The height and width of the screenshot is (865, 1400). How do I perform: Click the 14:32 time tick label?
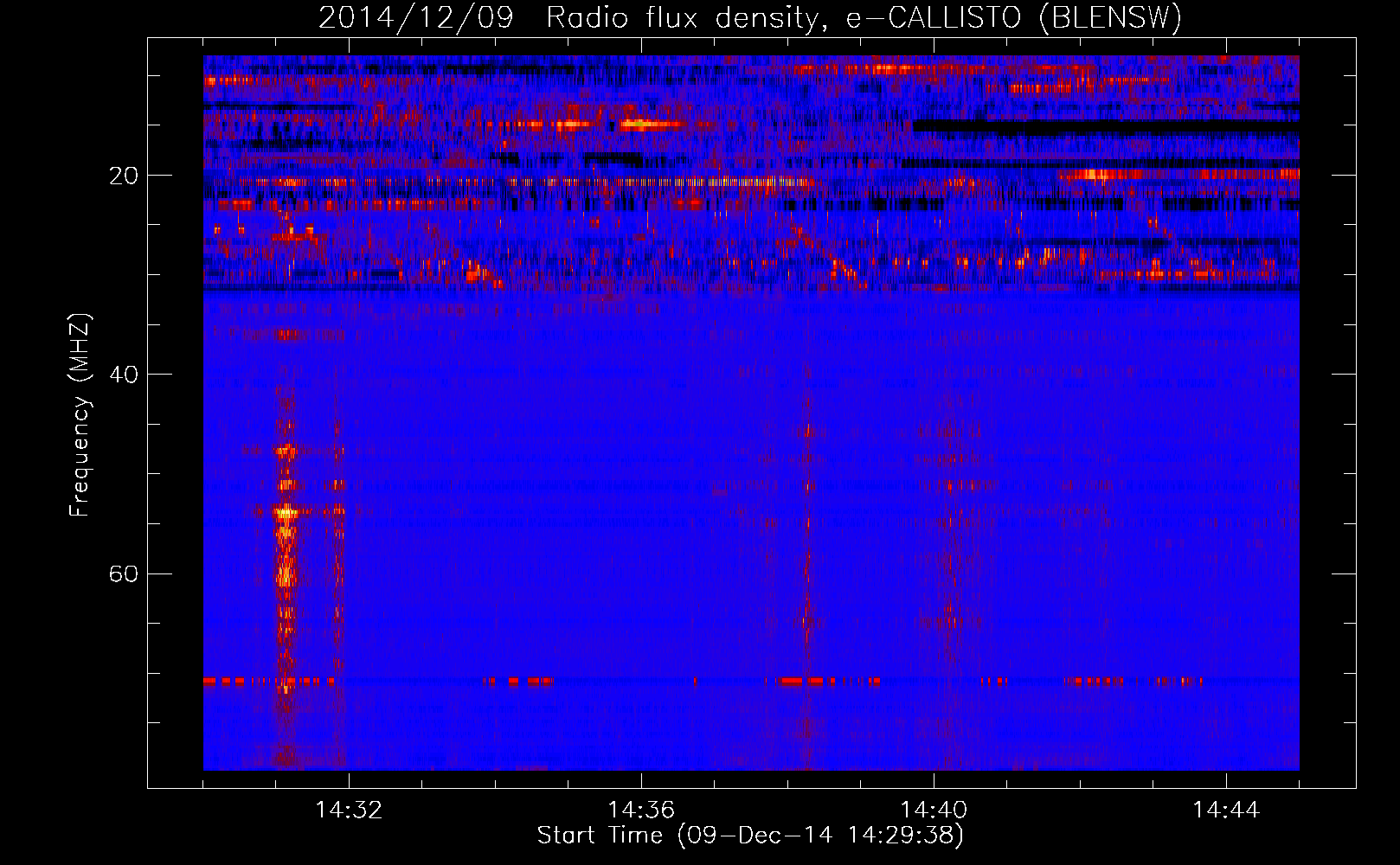(349, 811)
